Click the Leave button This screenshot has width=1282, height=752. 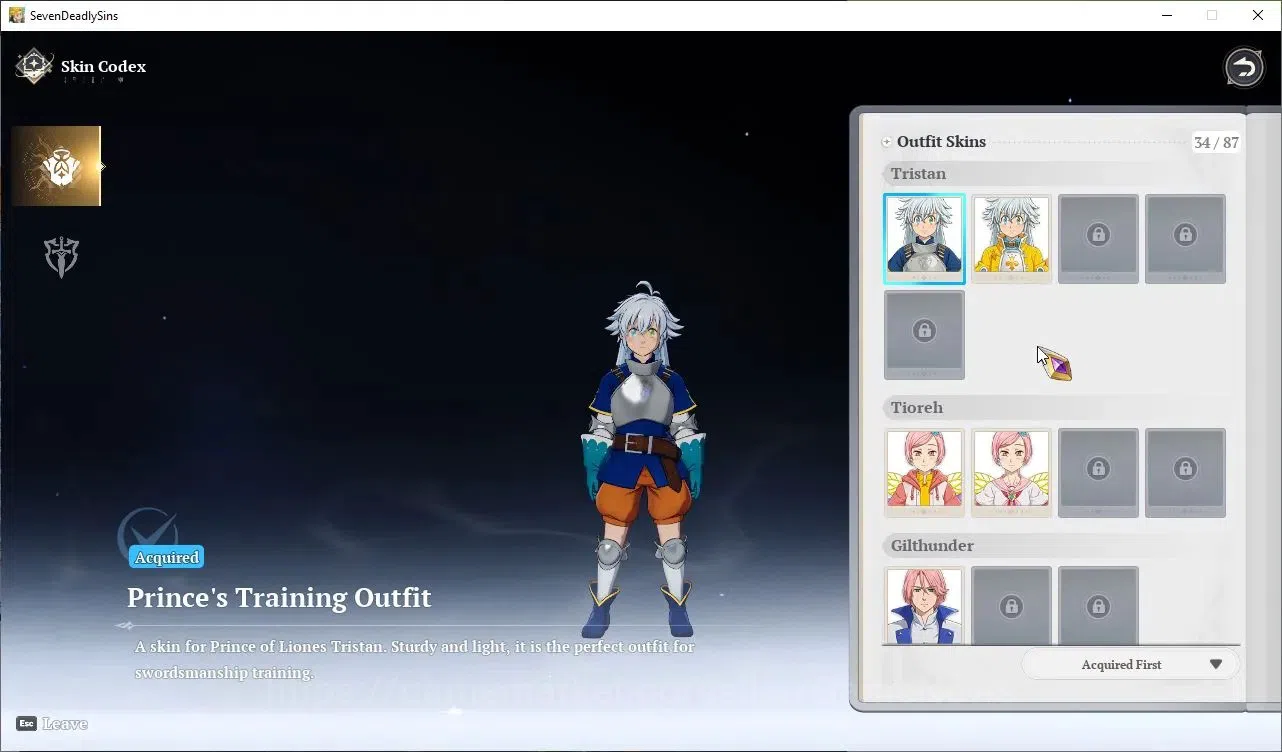click(52, 723)
